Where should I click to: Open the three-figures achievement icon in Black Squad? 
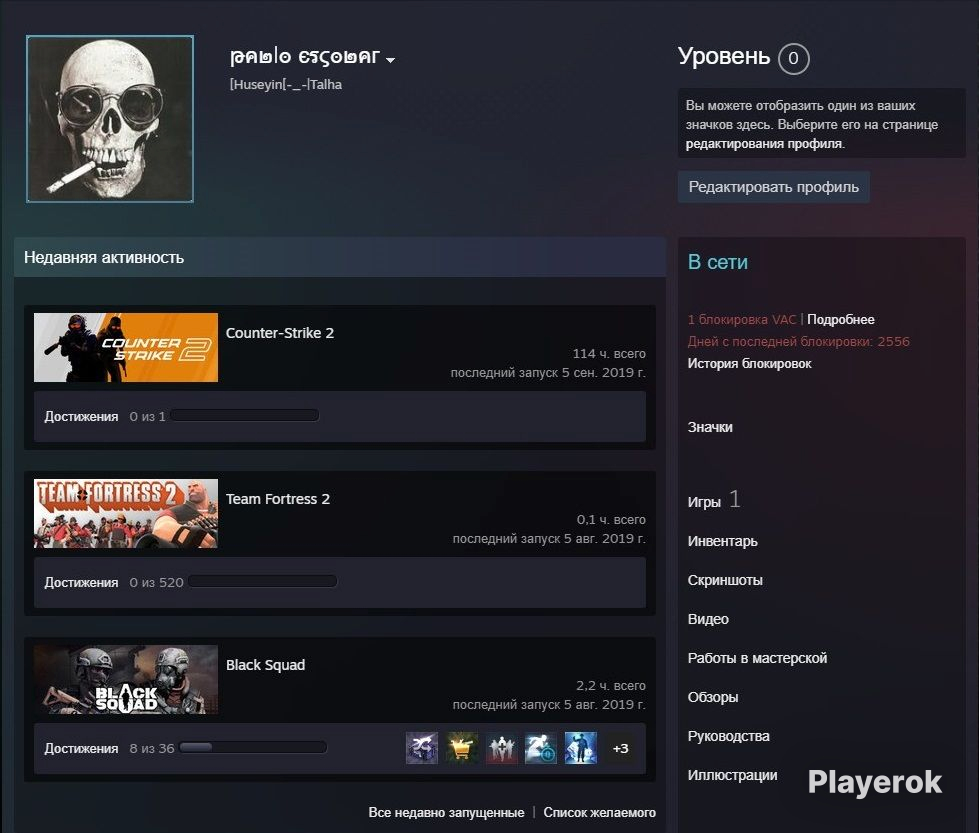pyautogui.click(x=501, y=748)
